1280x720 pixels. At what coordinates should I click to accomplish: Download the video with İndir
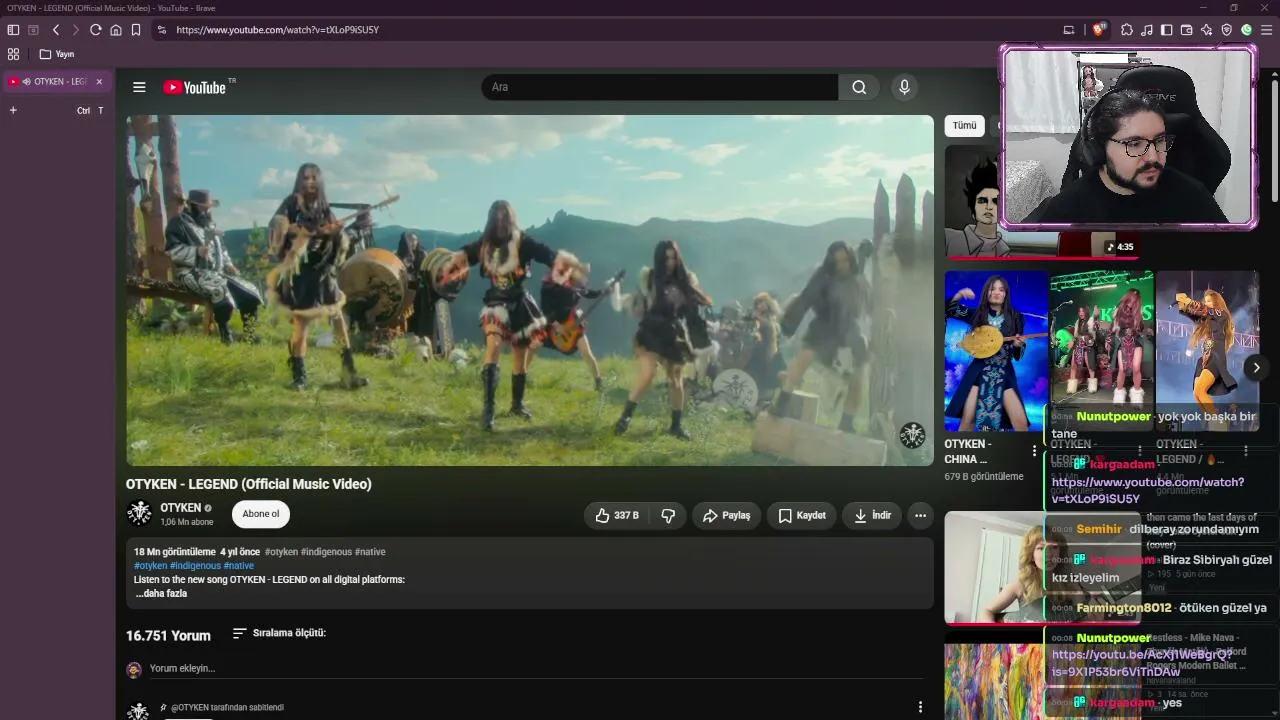pyautogui.click(x=872, y=516)
